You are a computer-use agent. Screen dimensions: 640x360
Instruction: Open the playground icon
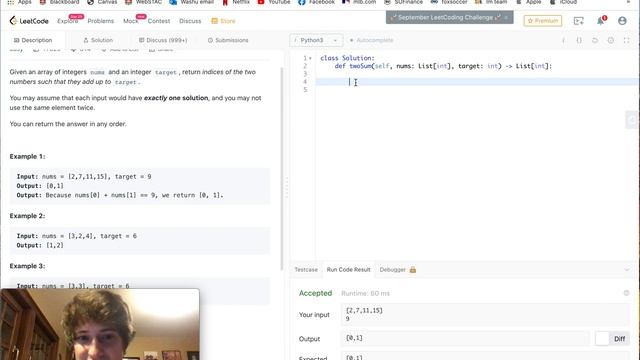(578, 21)
